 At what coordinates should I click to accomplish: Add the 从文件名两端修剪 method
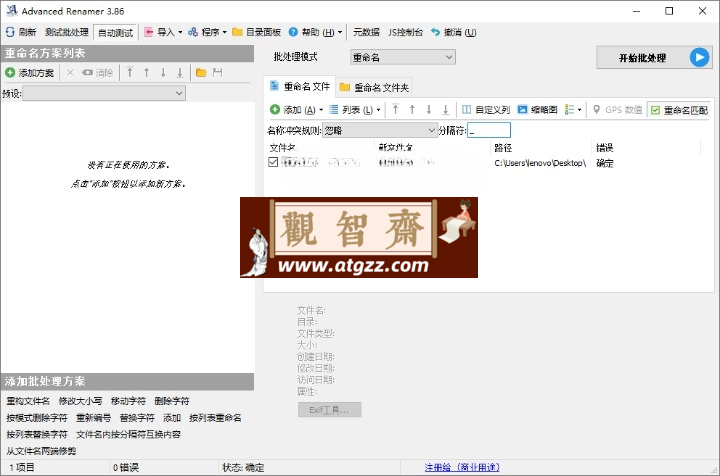(x=41, y=451)
